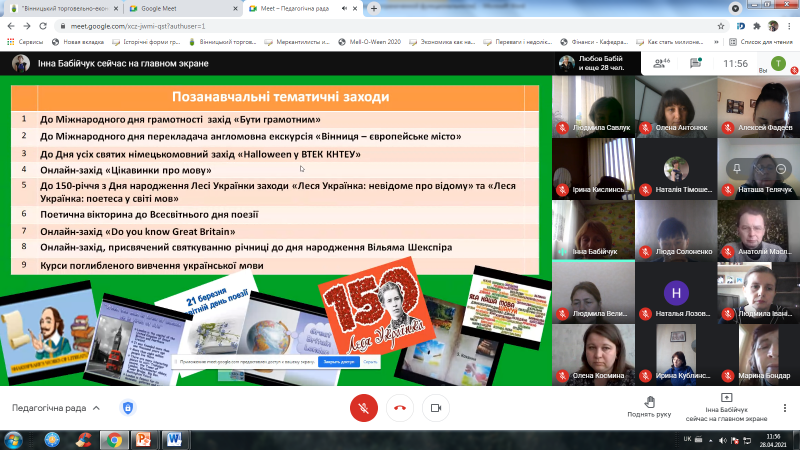Open the ID browser extension icon
Image resolution: width=800 pixels, height=450 pixels.
click(x=741, y=26)
